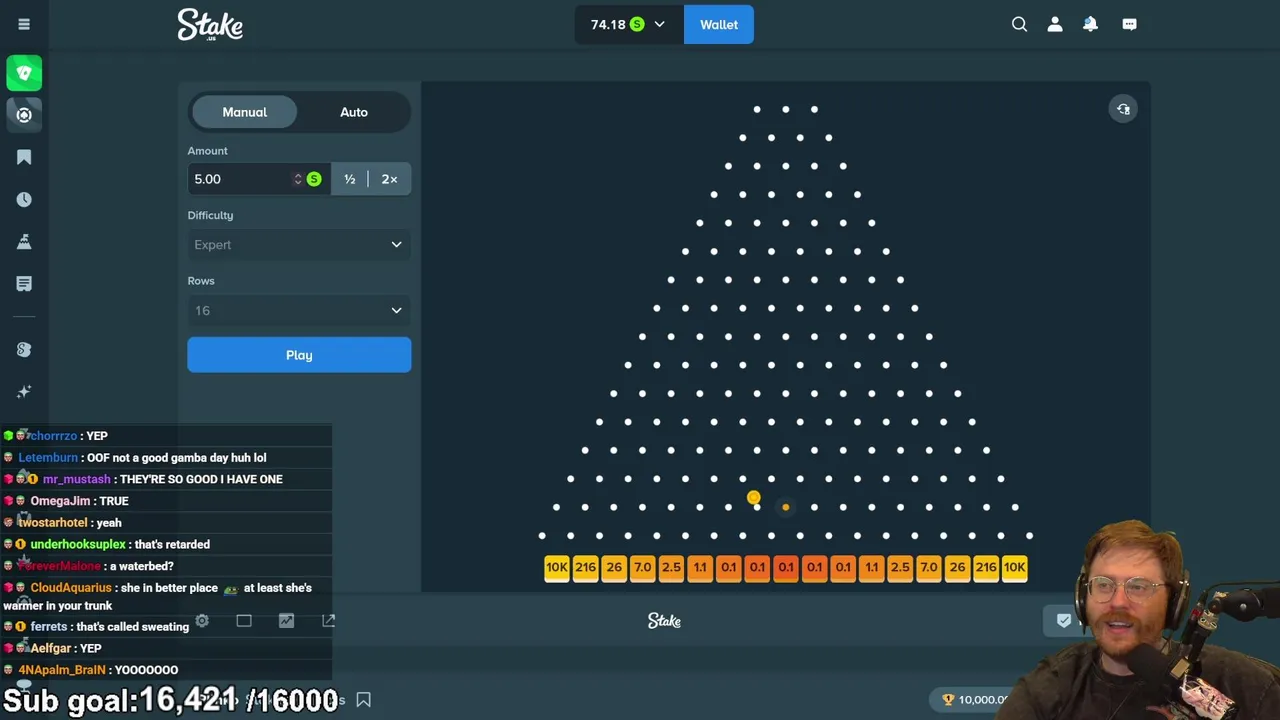Expand the Rows dropdown showing 16
The image size is (1280, 720).
(x=299, y=311)
